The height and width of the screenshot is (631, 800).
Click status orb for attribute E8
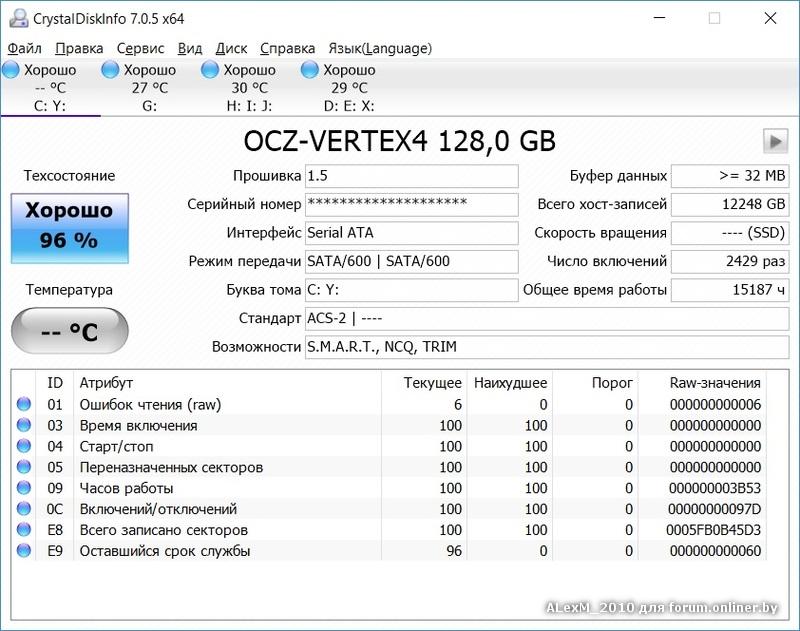pyautogui.click(x=23, y=529)
